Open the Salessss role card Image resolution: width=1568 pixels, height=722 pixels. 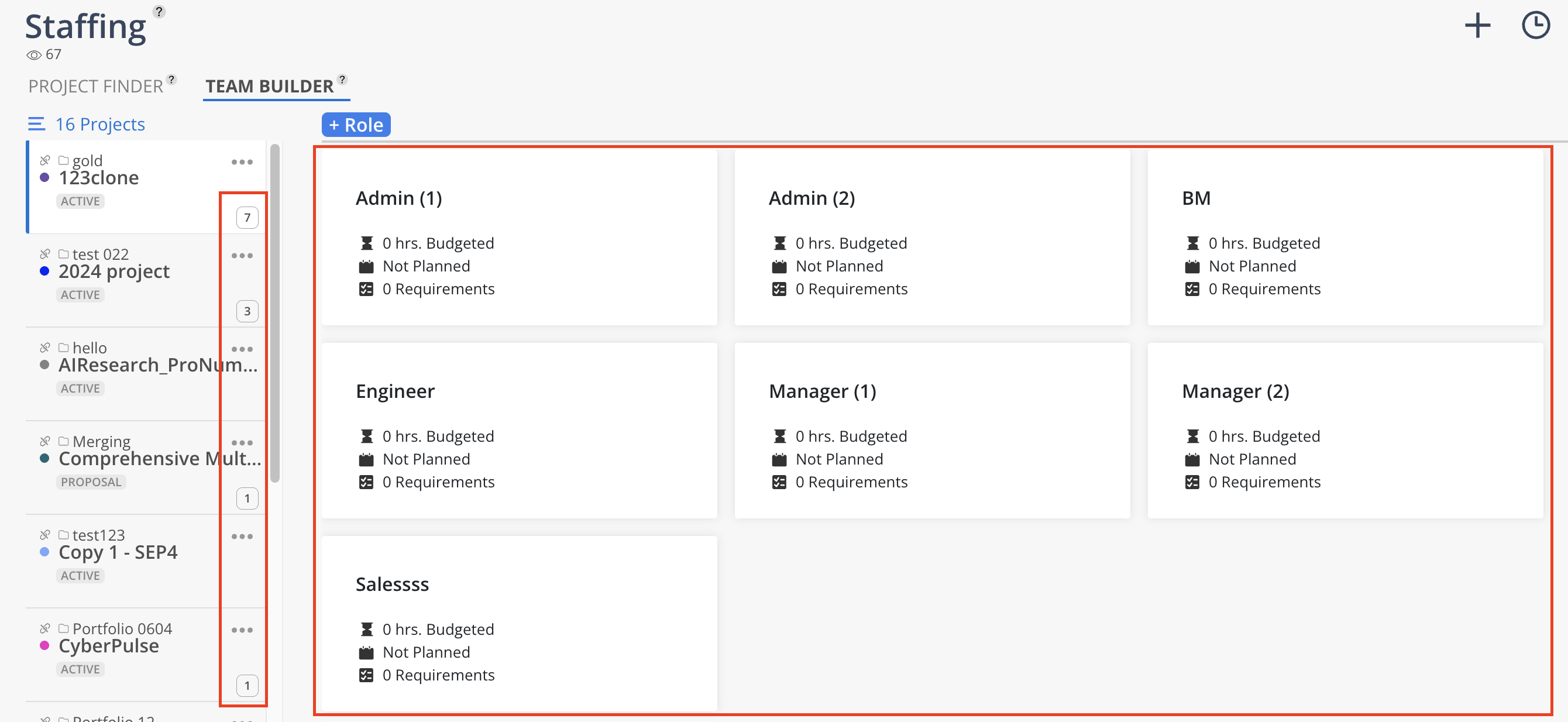tap(519, 623)
